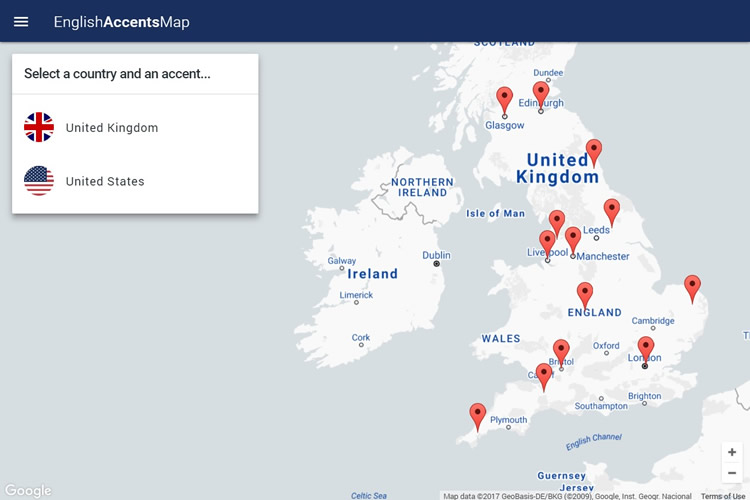Screen dimensions: 750x500
Task: Click the map pin at Edinburgh
Action: 541,94
